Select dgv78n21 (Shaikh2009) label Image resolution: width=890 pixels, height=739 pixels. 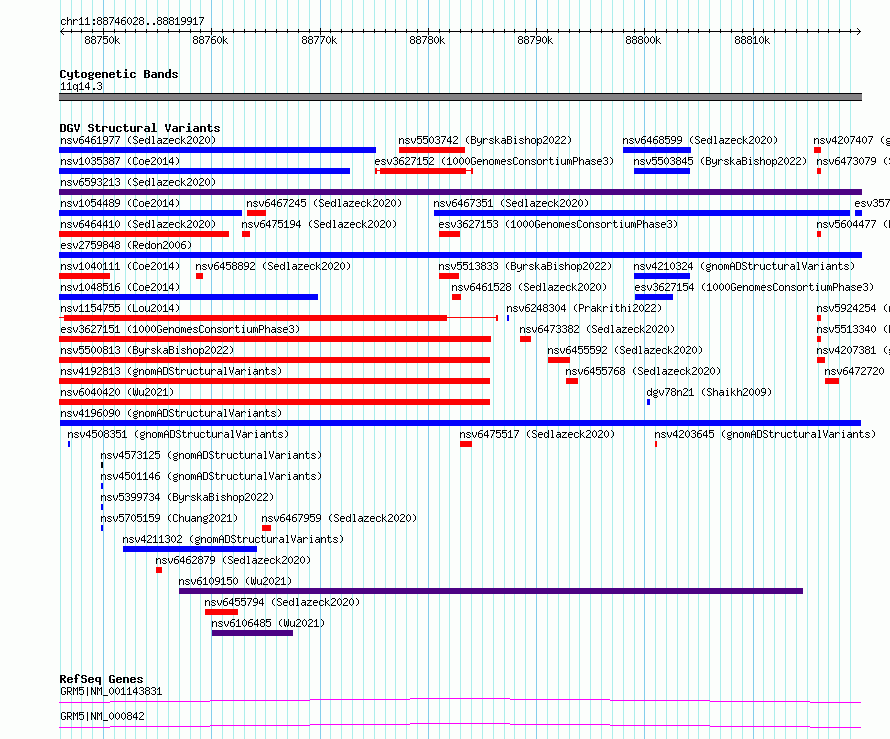(x=709, y=392)
